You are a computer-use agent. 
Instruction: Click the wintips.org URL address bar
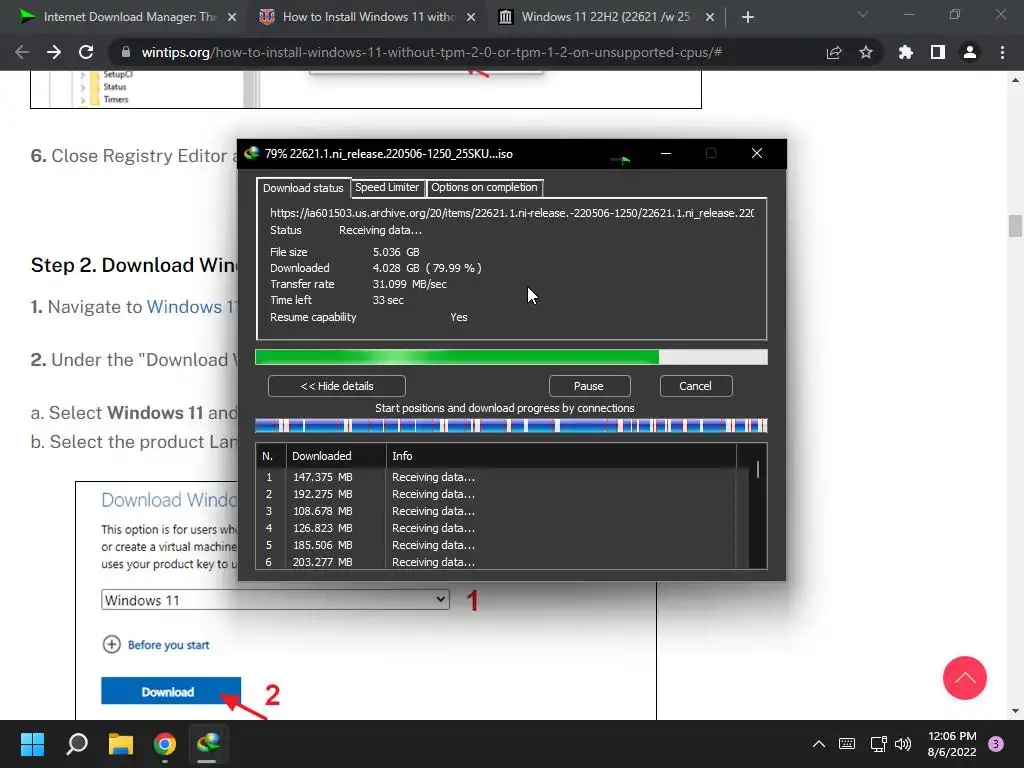431,52
